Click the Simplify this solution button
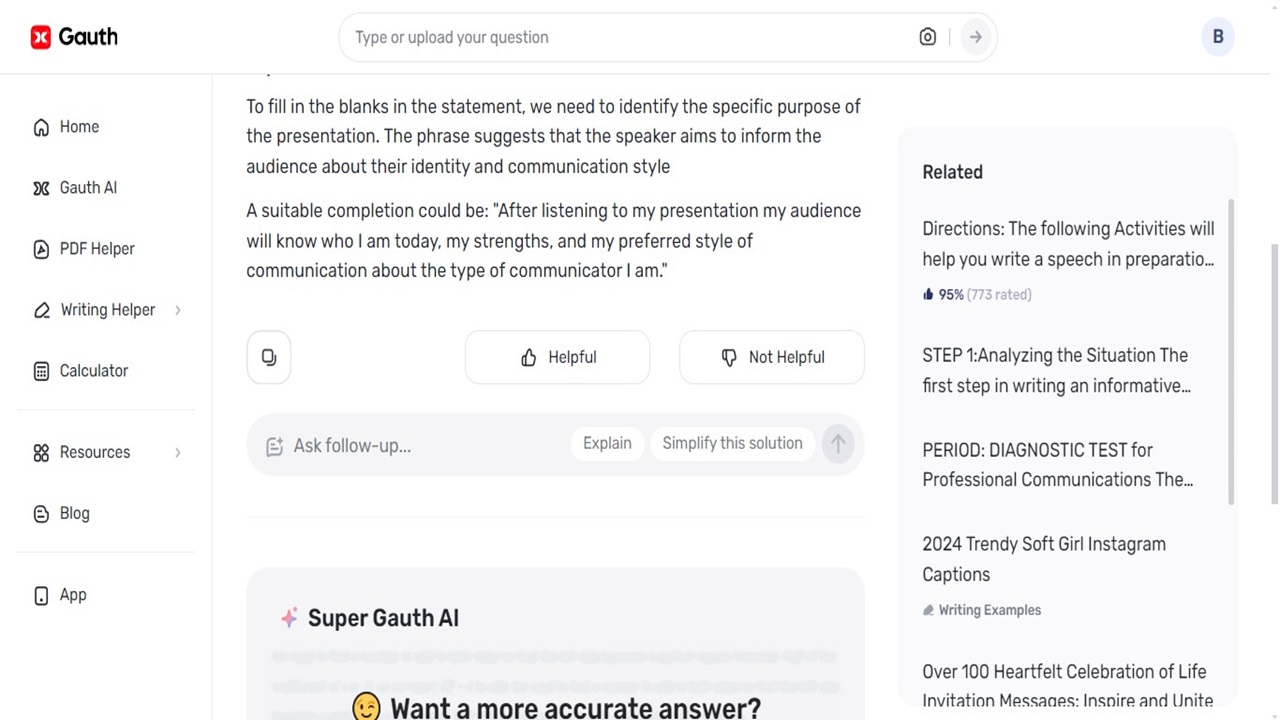The height and width of the screenshot is (720, 1280). [732, 443]
